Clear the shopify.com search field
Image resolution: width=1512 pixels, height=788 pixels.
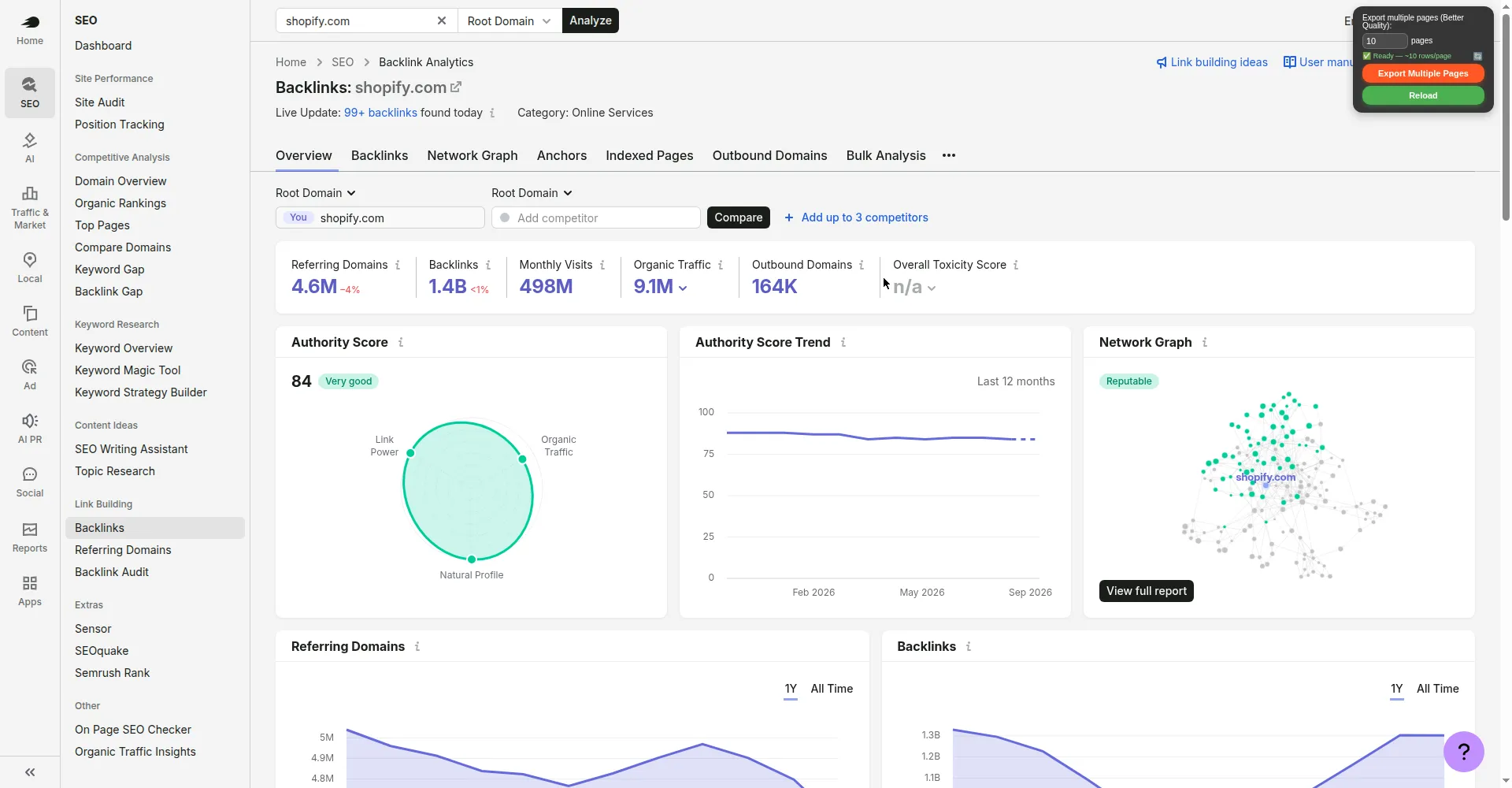(442, 20)
